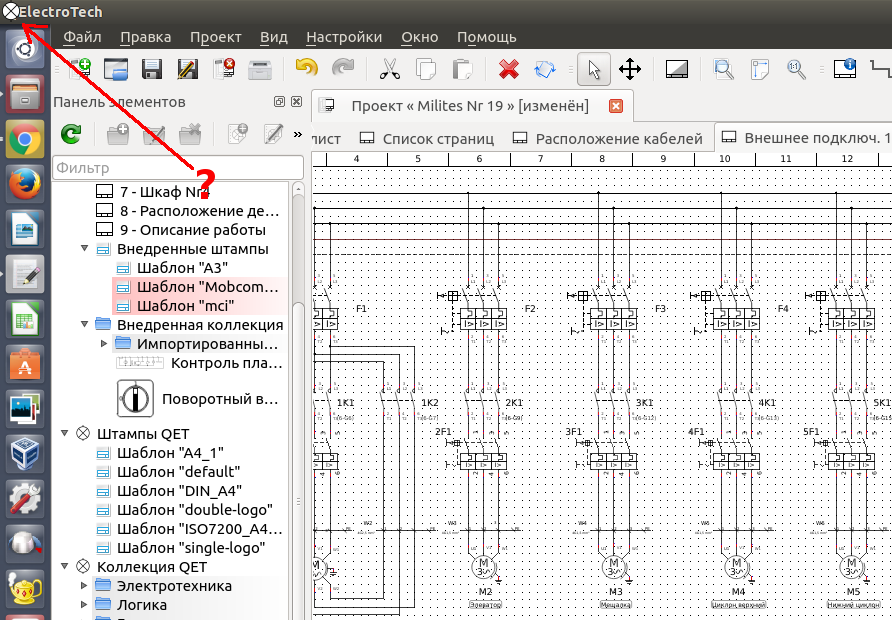Click the Undo arrow icon
The width and height of the screenshot is (892, 620).
[x=306, y=69]
